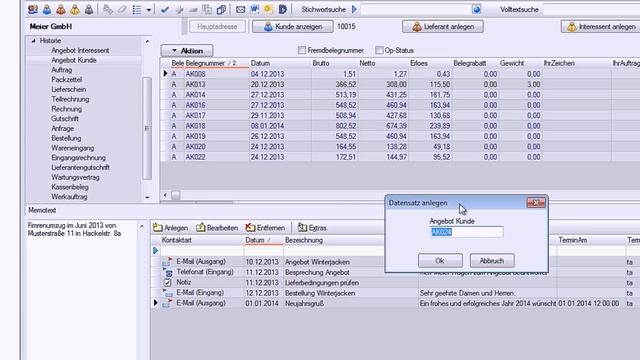Select row AK018 in the table
Viewport: 640px width, 360px height.
[400, 126]
